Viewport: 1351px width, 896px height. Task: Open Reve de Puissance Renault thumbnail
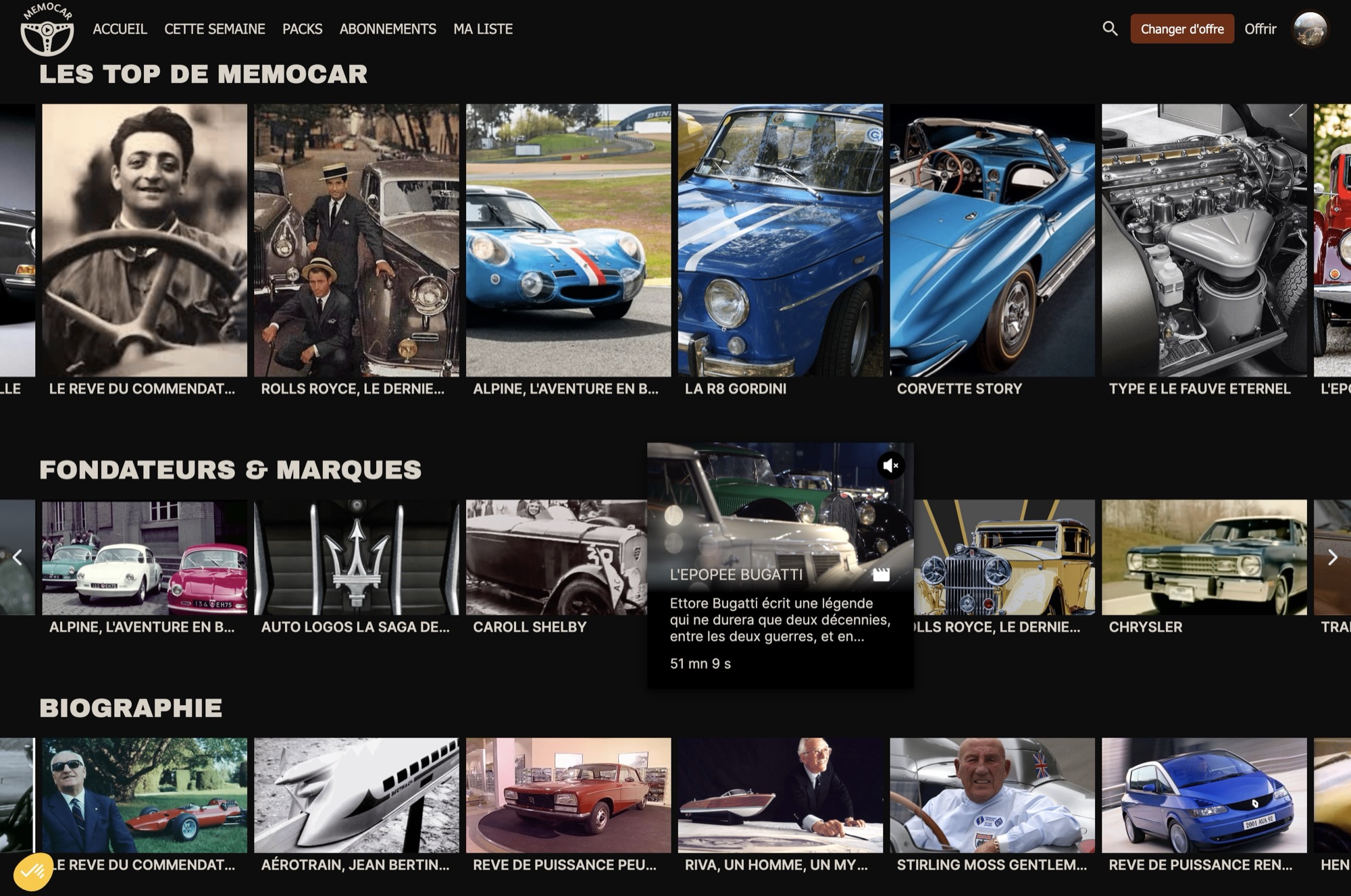(1204, 795)
